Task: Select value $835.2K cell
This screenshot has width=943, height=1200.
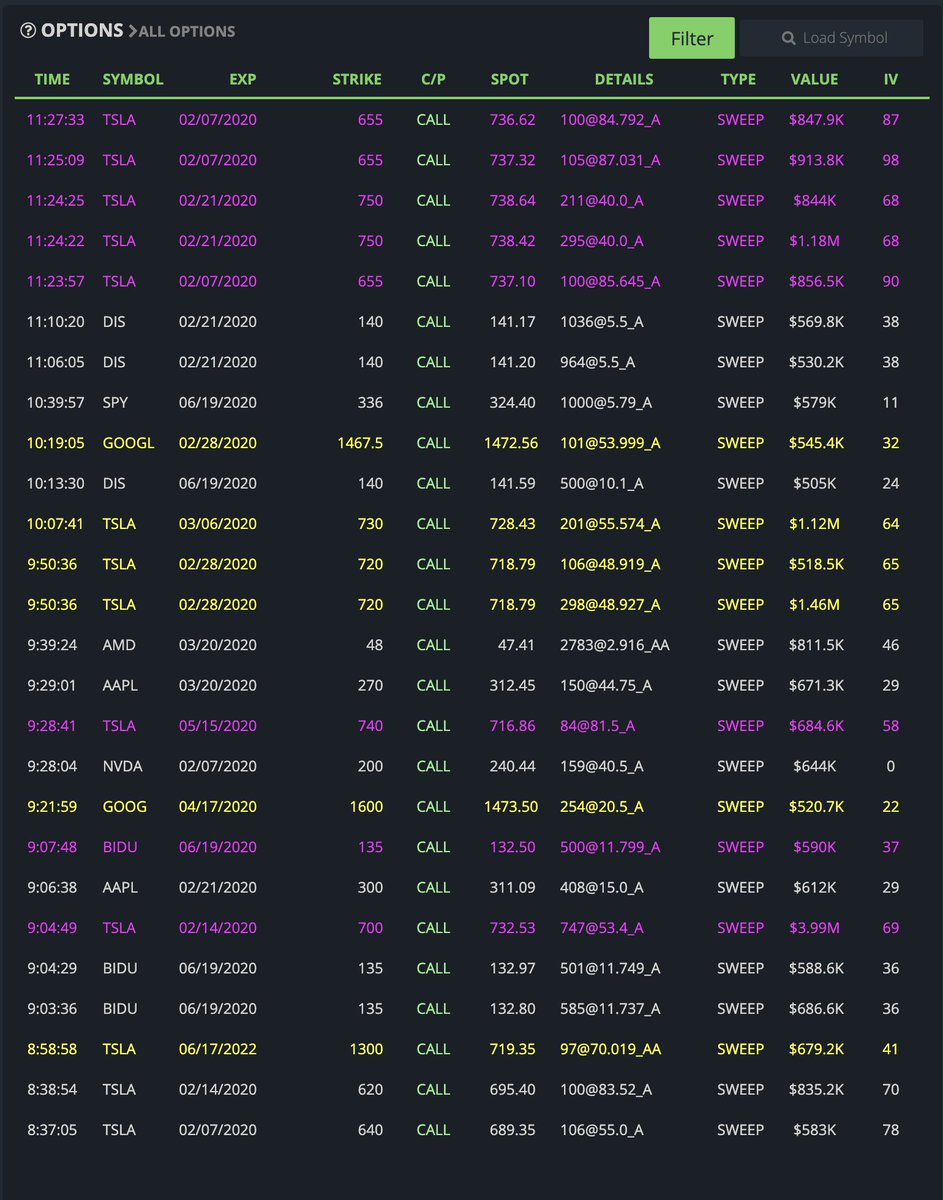Action: point(817,1090)
